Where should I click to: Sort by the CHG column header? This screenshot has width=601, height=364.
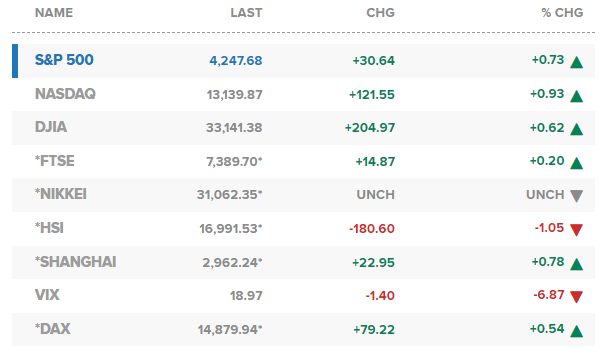click(x=380, y=13)
